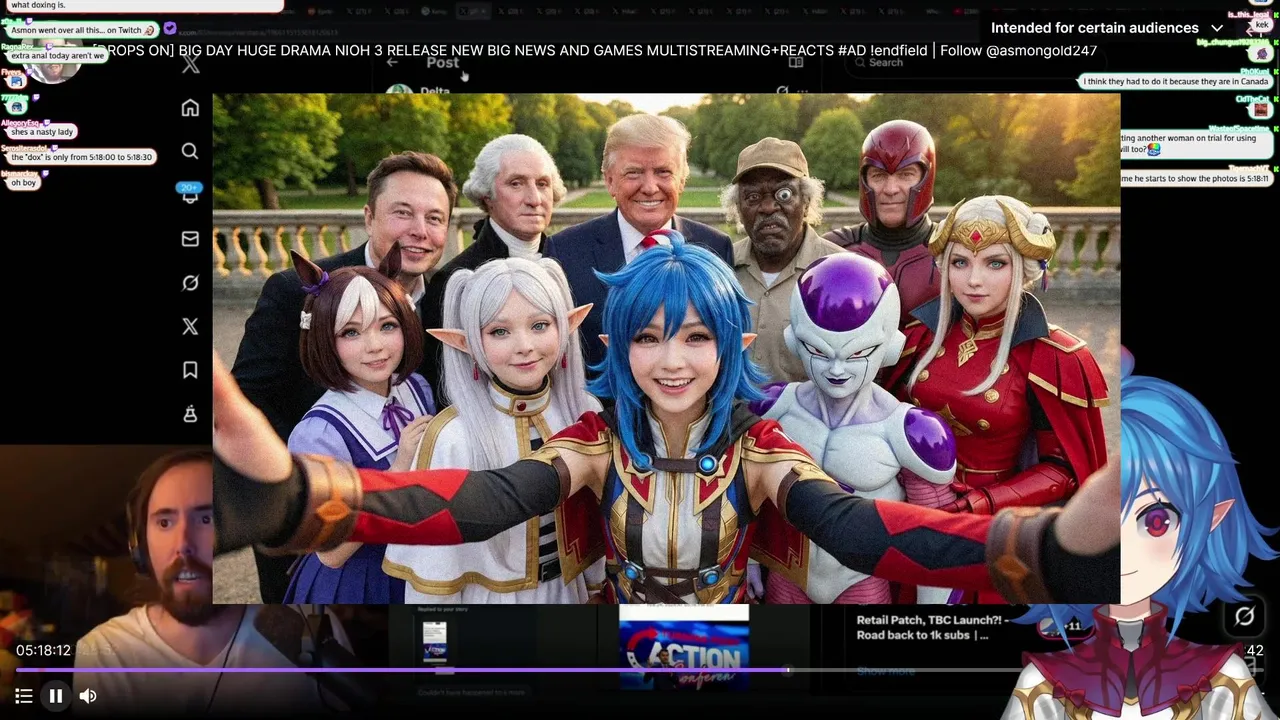1280x720 pixels.
Task: Click chat message 'they are in Canada'
Action: pyautogui.click(x=1176, y=82)
